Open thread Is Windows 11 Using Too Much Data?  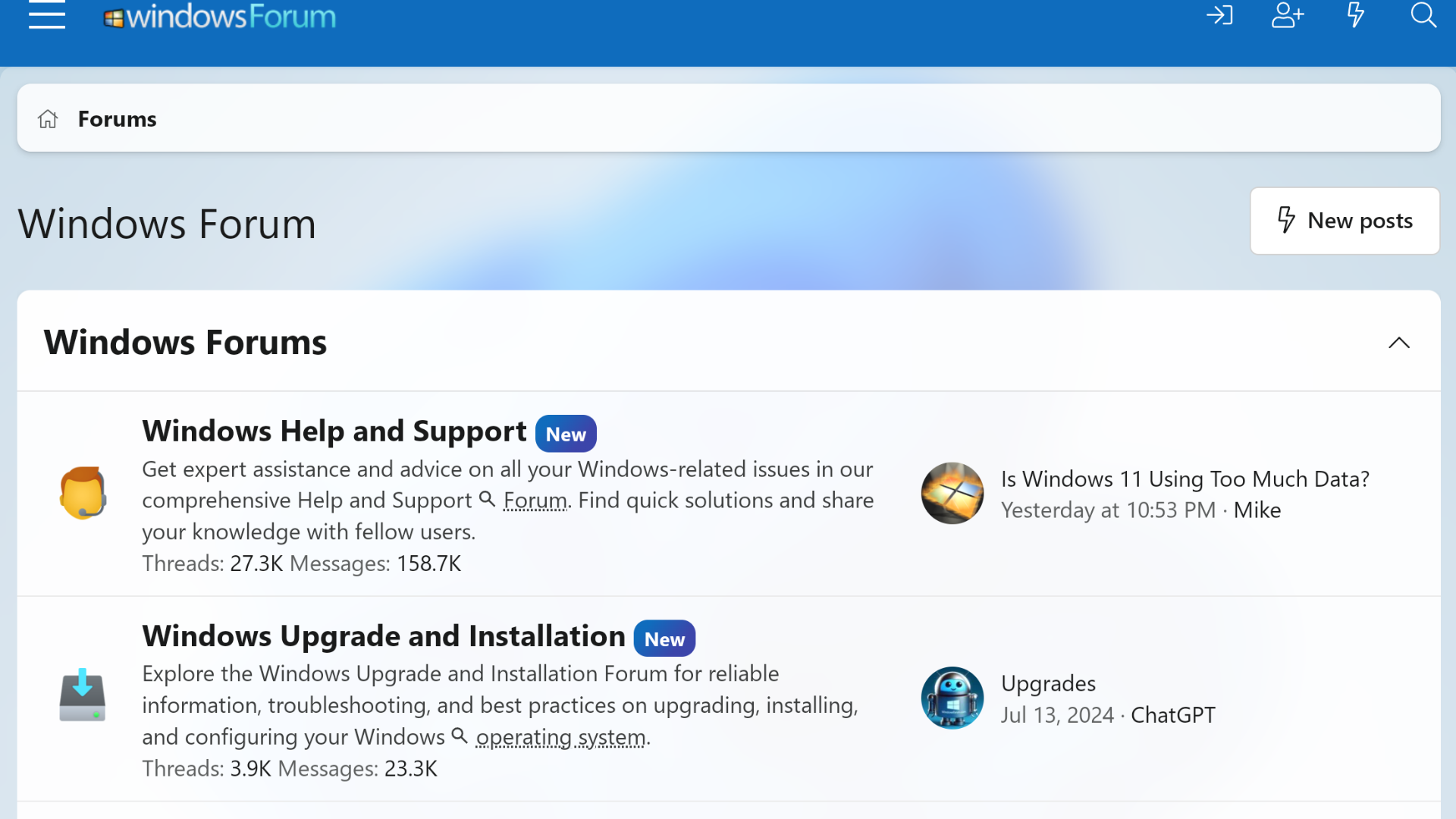[x=1185, y=479]
